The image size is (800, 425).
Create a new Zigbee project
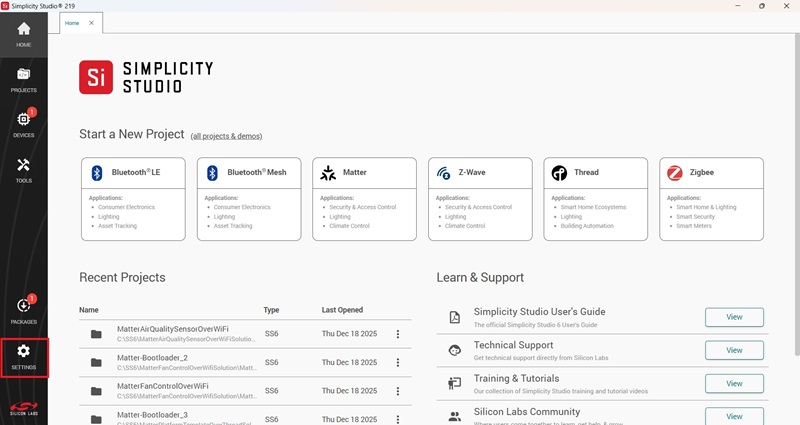(x=711, y=199)
